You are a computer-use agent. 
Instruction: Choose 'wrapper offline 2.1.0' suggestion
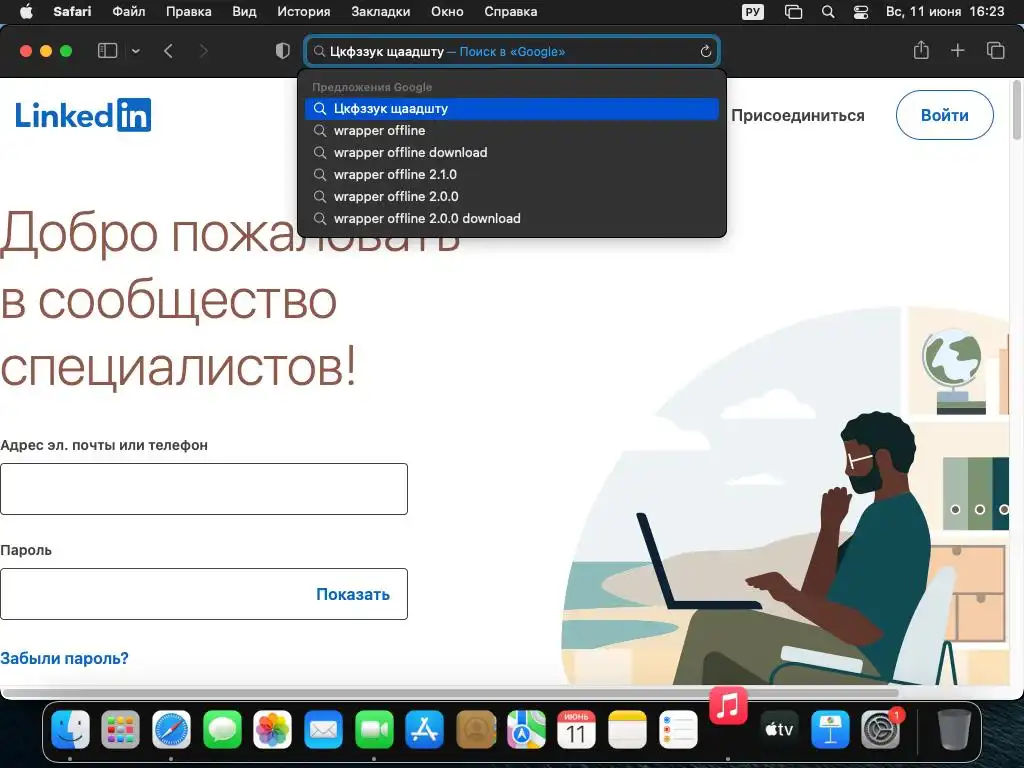click(511, 174)
